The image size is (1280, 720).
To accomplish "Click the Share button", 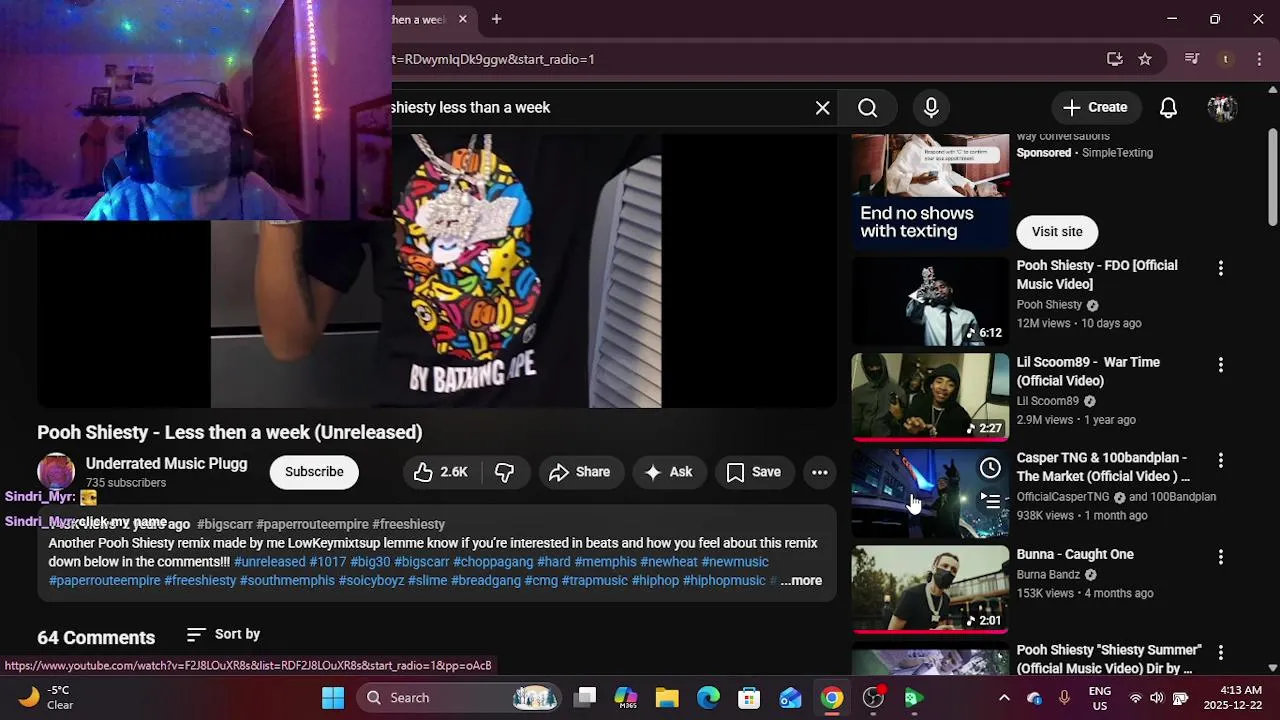I will [x=580, y=472].
